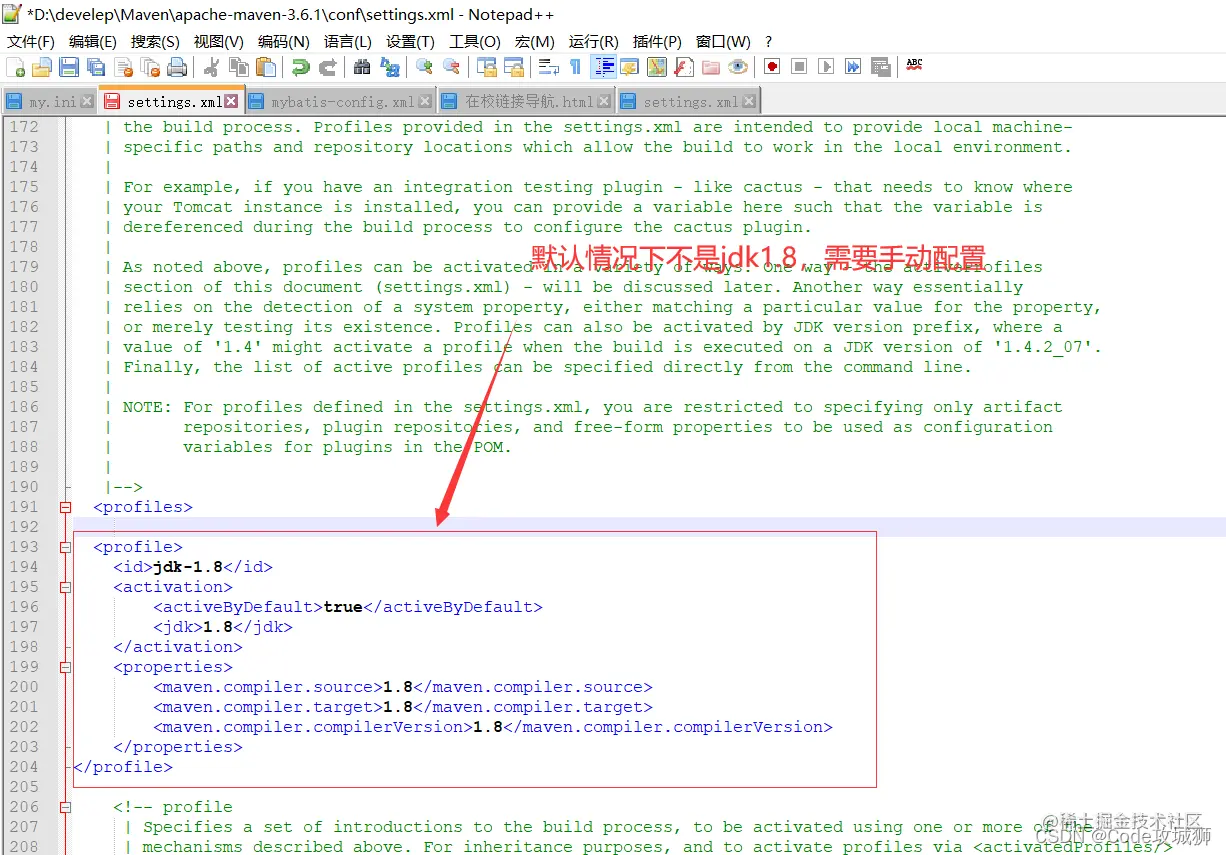Open the 编辑(E) menu
The height and width of the screenshot is (855, 1226).
(93, 41)
